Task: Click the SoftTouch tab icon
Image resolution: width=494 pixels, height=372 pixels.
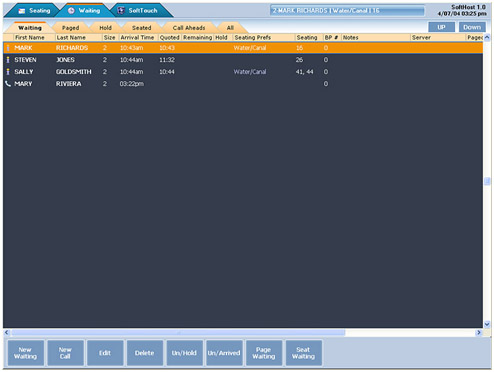Action: coord(121,11)
